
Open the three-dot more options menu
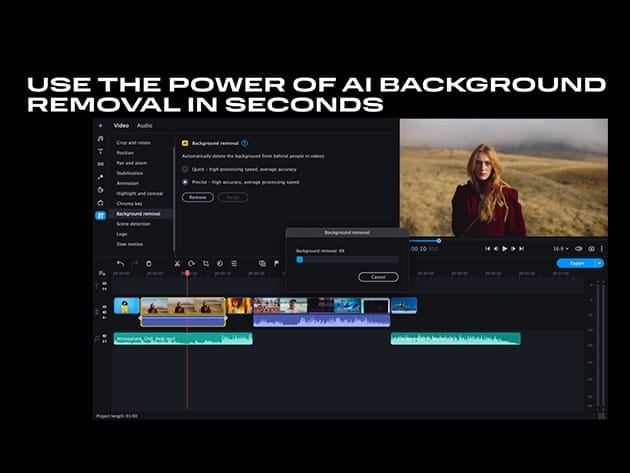602,248
